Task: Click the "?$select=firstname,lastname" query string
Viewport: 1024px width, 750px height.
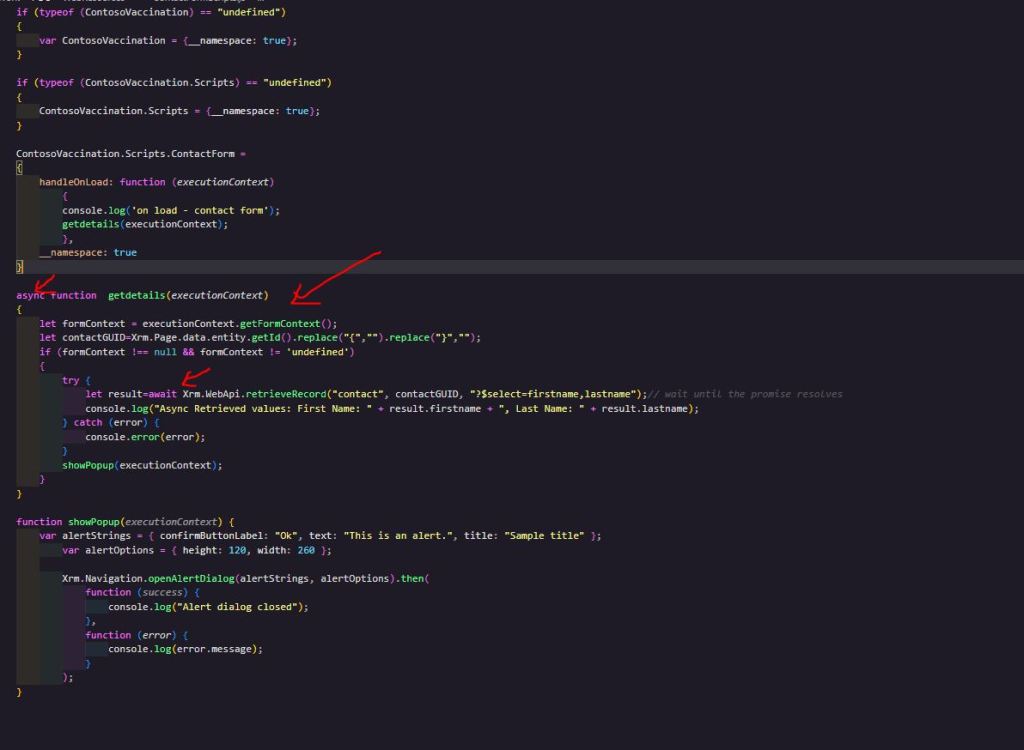Action: point(553,394)
